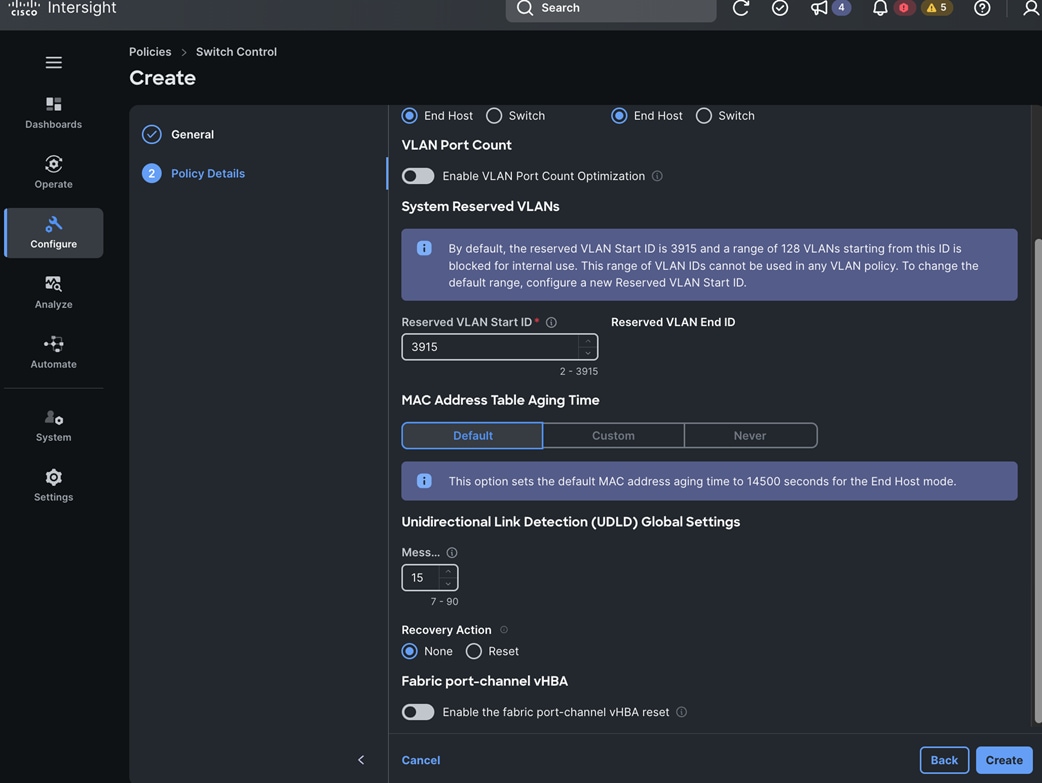Click the Back button

pyautogui.click(x=944, y=760)
